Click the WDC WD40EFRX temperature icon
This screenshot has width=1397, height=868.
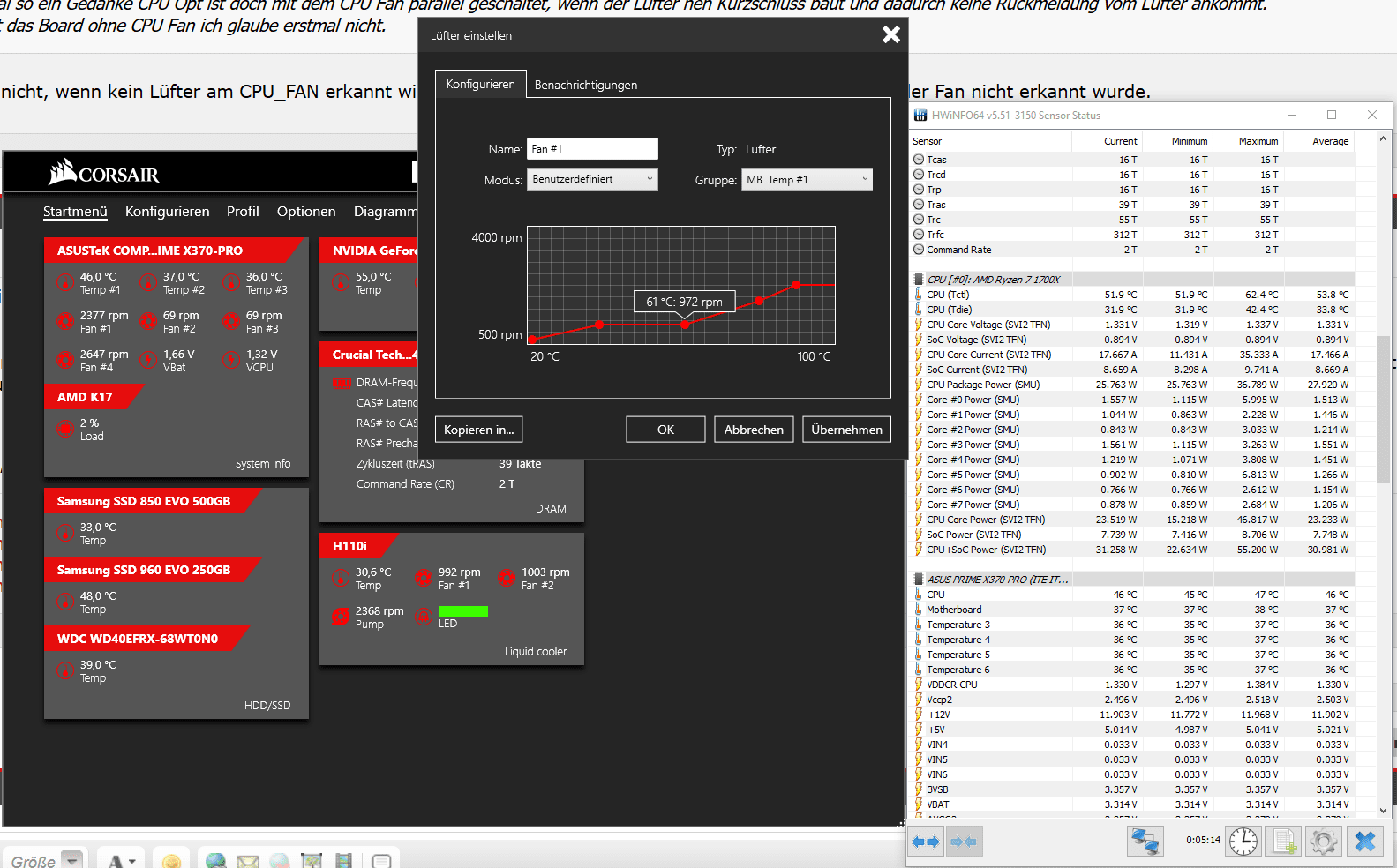pos(64,670)
